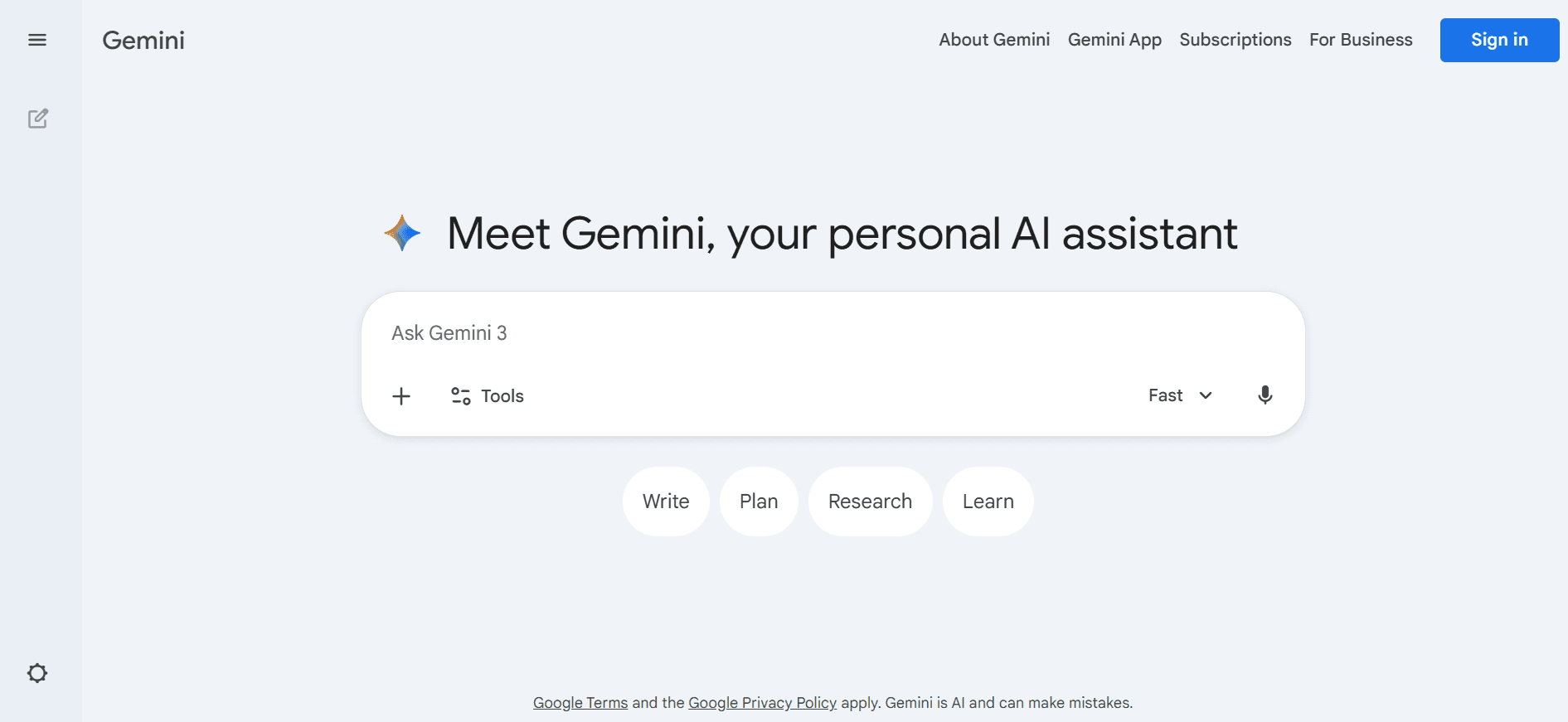Choose the Learn suggestion chip

click(988, 501)
